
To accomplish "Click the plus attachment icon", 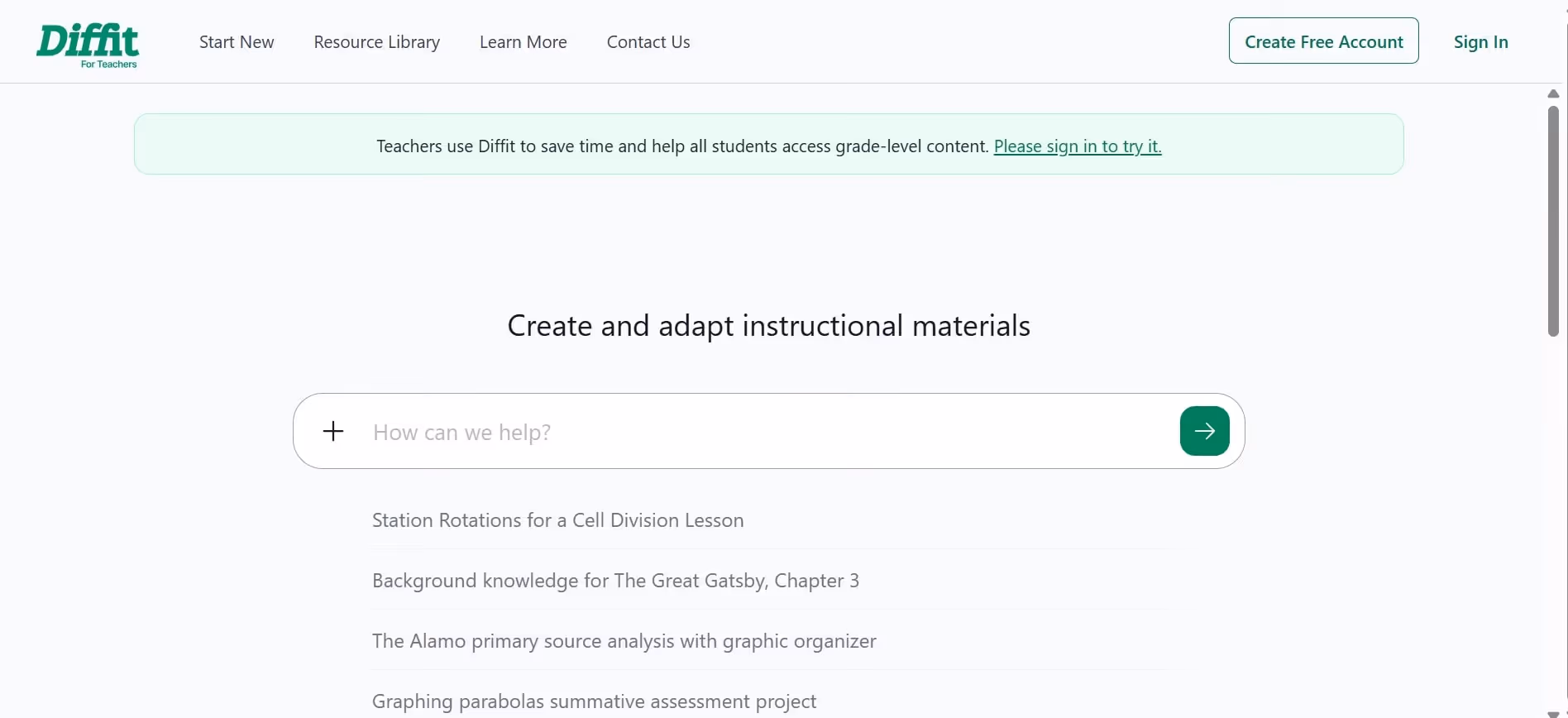I will coord(333,431).
